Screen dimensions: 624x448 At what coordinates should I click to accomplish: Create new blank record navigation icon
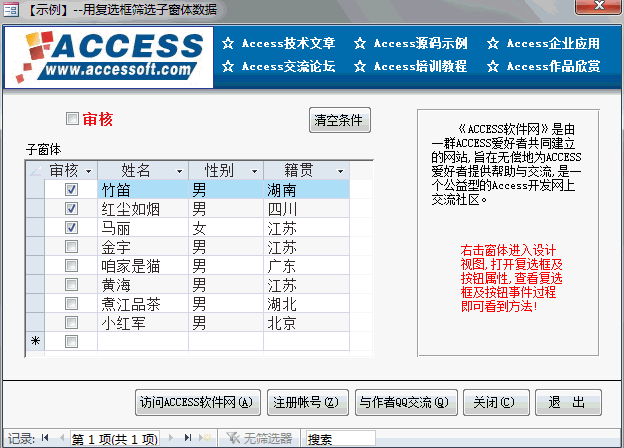pos(205,438)
